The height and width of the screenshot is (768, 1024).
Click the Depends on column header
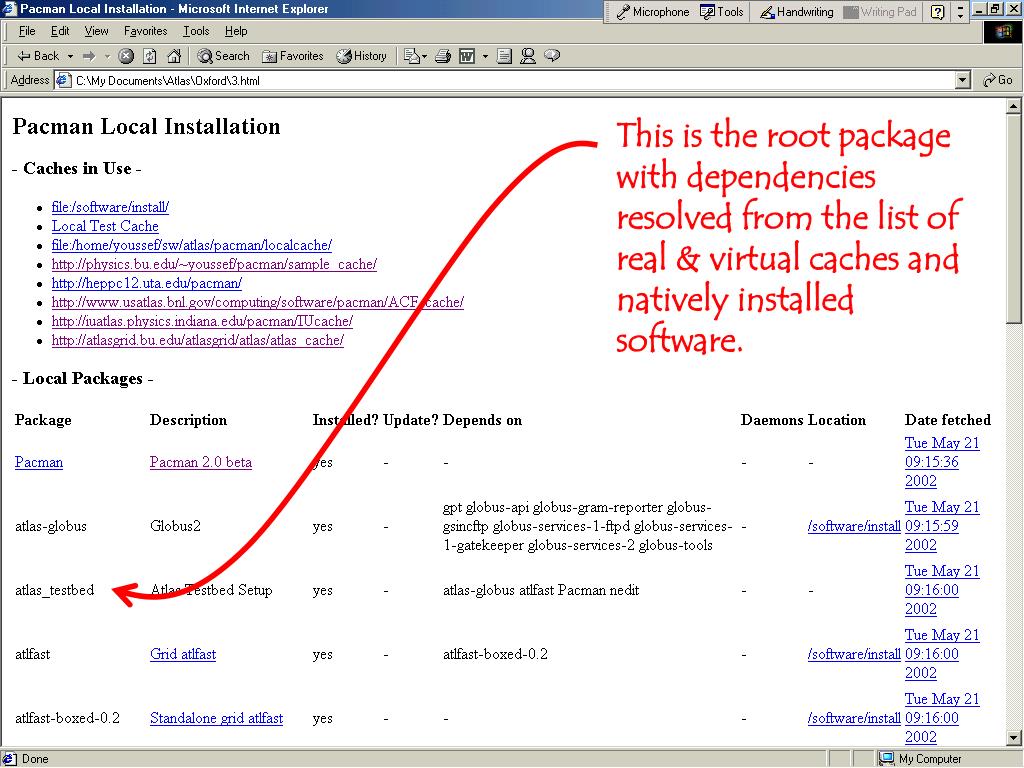(483, 420)
